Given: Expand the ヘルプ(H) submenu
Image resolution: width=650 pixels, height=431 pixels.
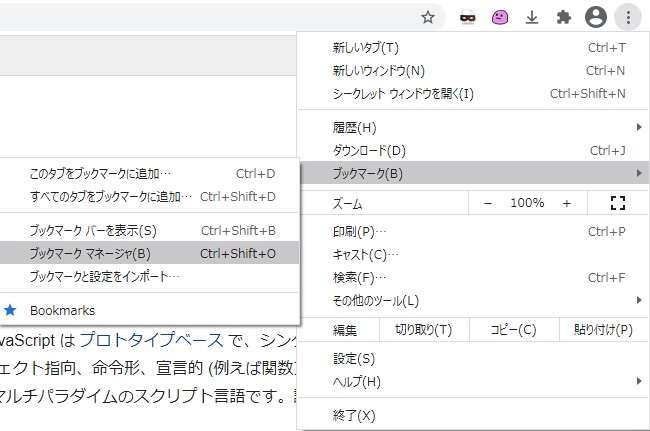Looking at the screenshot, I should (x=473, y=382).
